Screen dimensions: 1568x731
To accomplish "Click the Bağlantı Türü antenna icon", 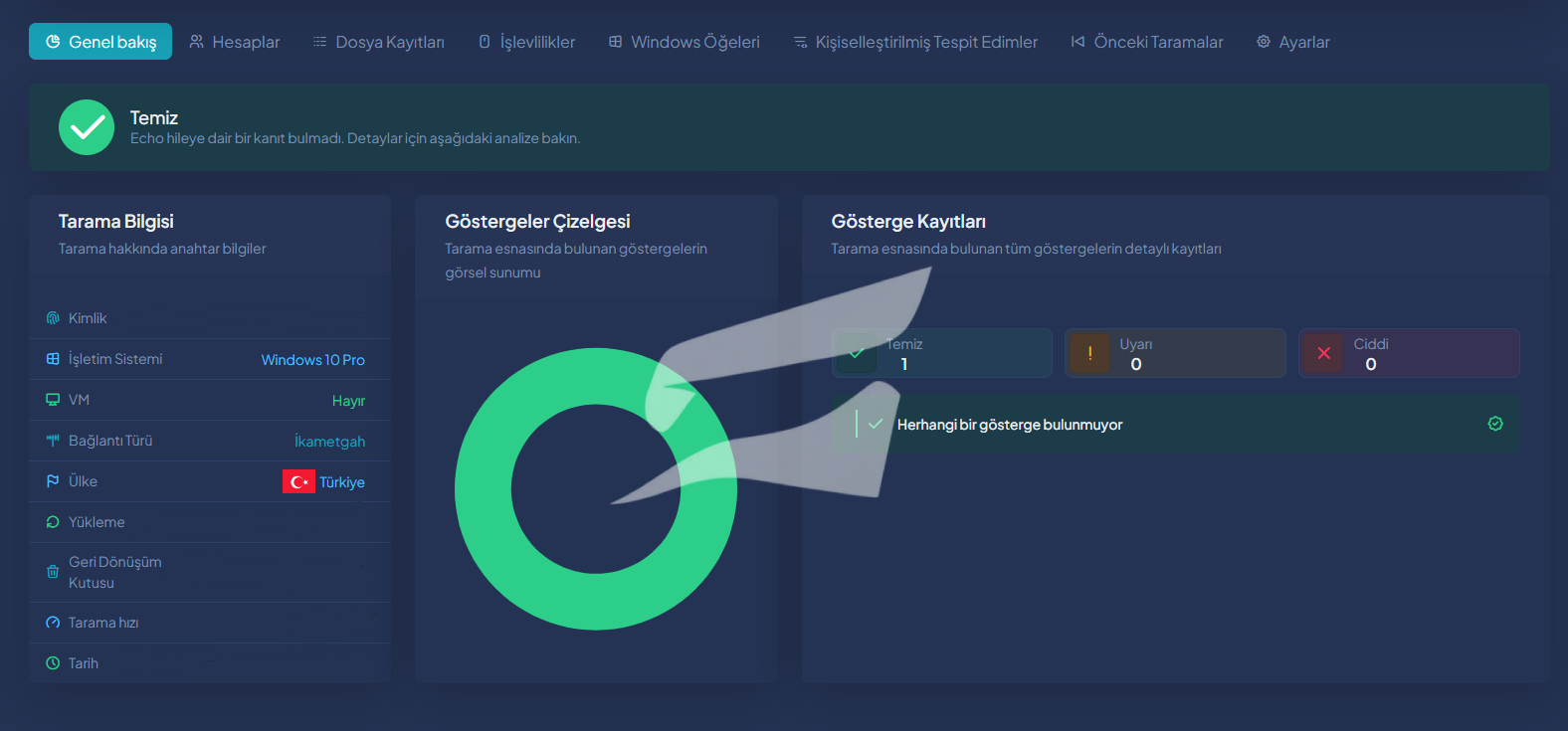I will click(53, 441).
